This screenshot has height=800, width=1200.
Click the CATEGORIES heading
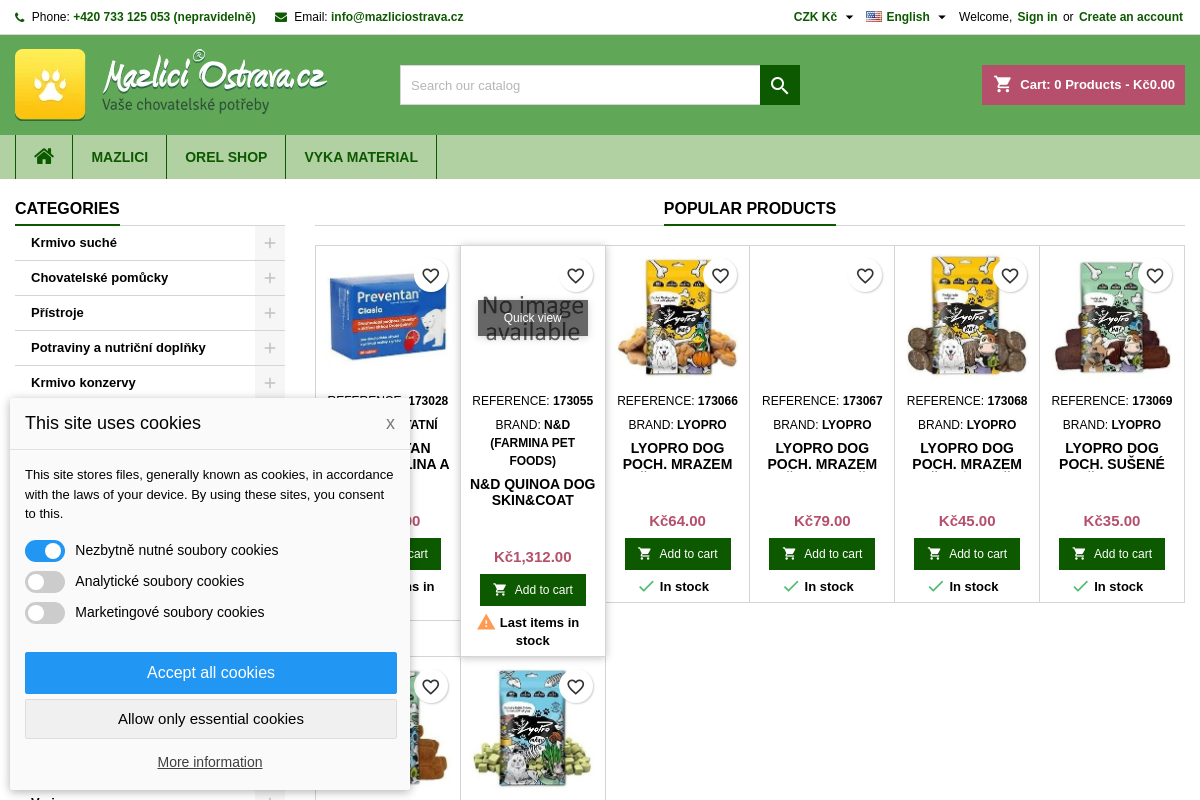[x=67, y=208]
